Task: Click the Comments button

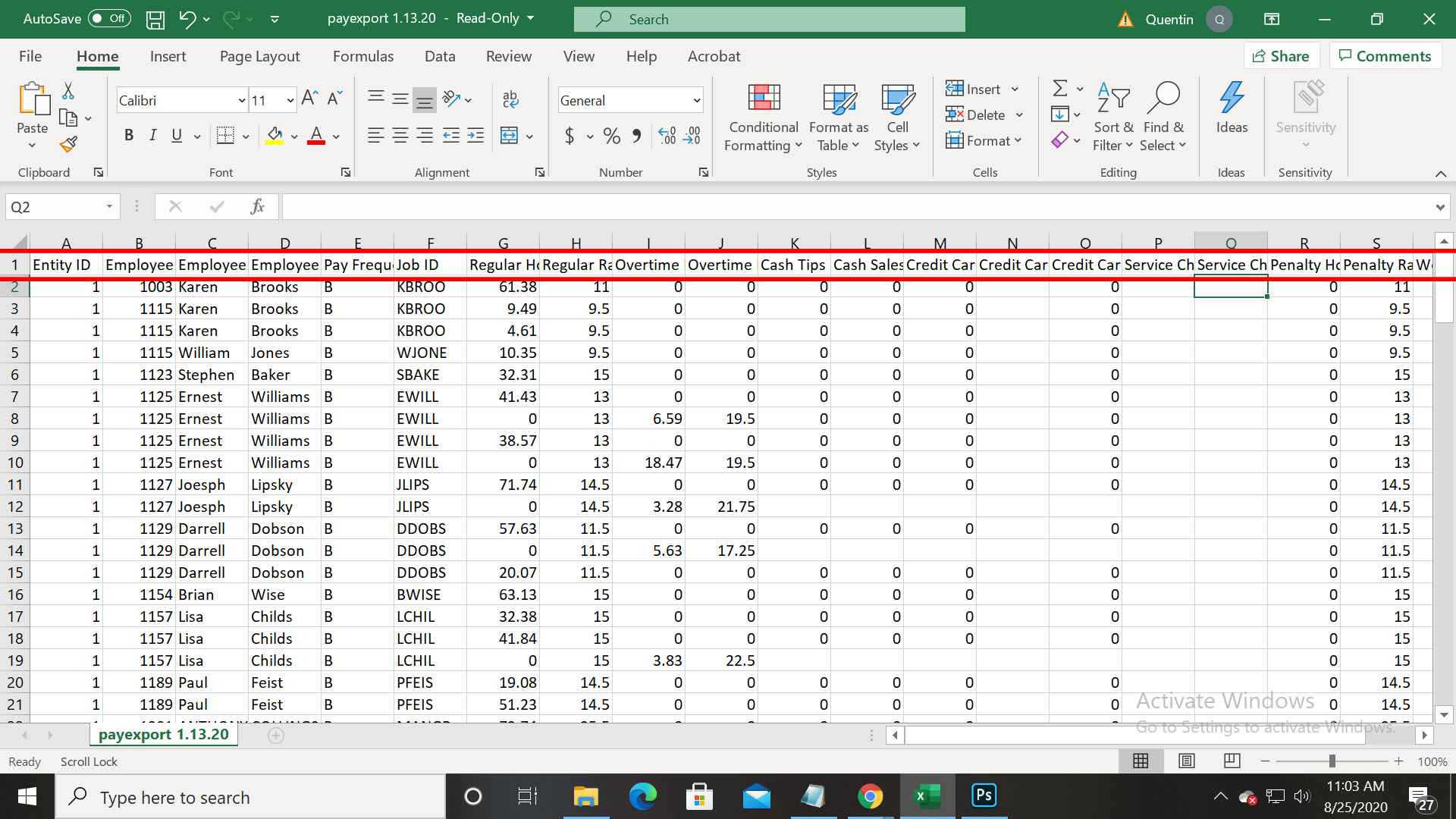Action: 1385,56
